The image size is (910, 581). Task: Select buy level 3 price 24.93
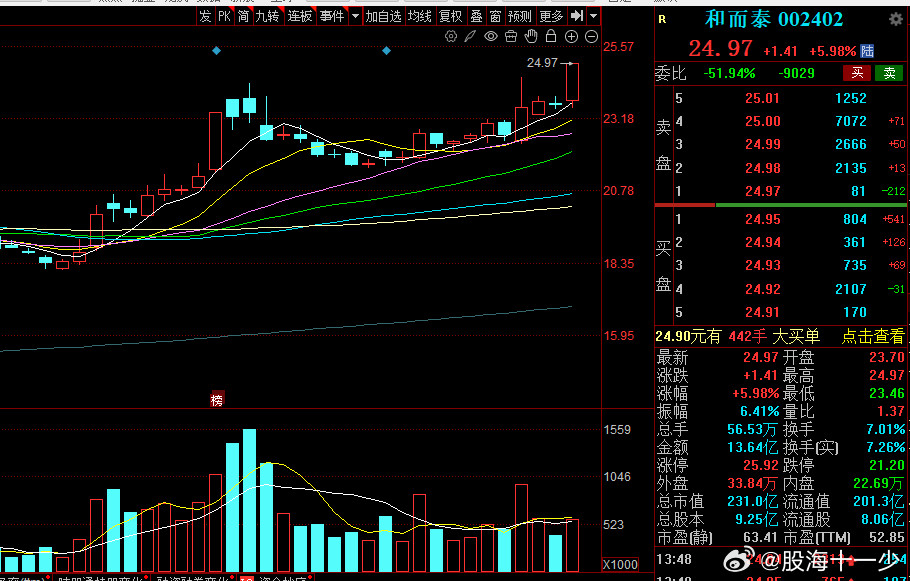coord(762,265)
